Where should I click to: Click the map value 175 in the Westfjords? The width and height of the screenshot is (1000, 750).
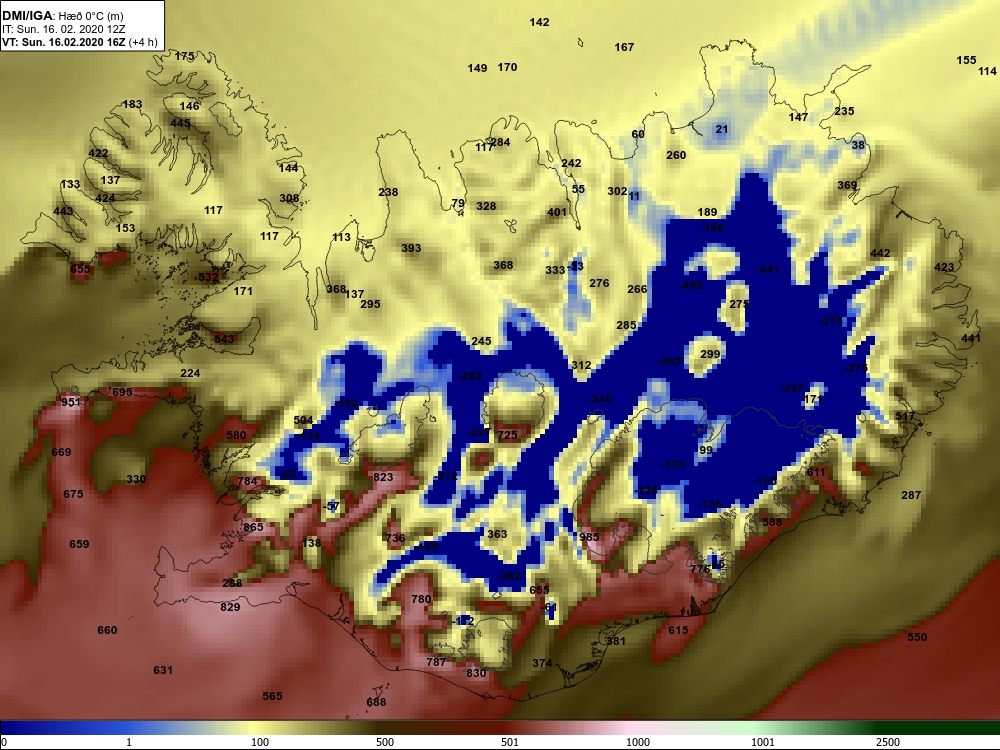184,56
